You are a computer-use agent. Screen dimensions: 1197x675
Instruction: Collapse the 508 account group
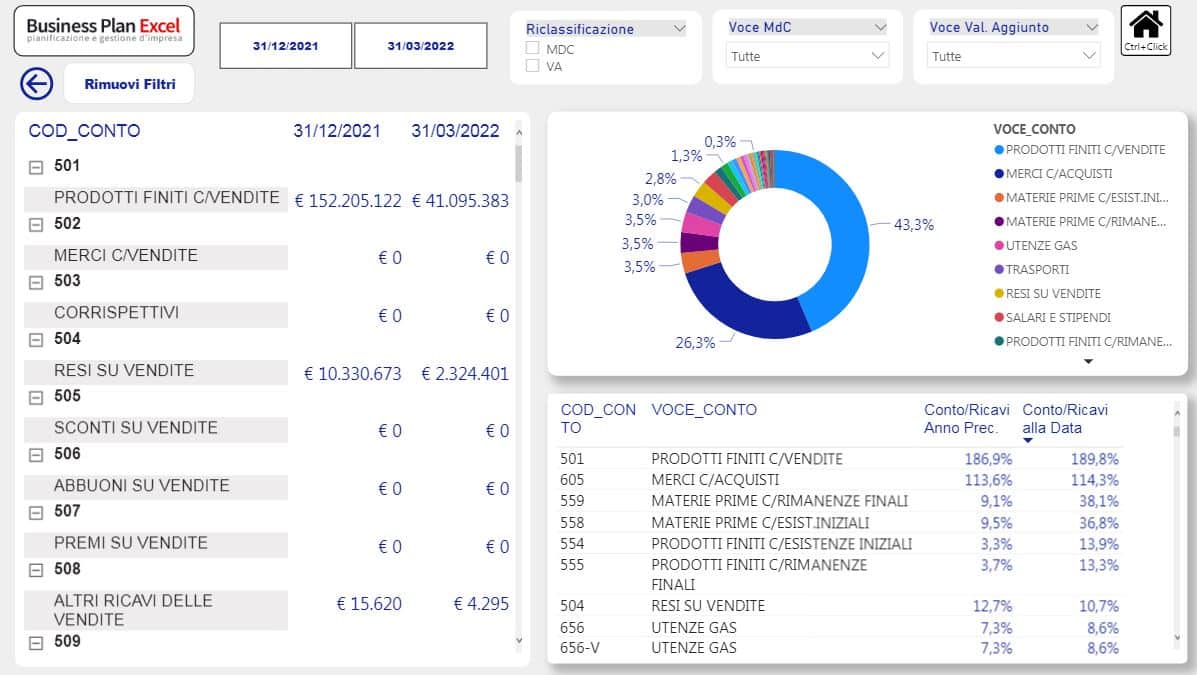36,570
